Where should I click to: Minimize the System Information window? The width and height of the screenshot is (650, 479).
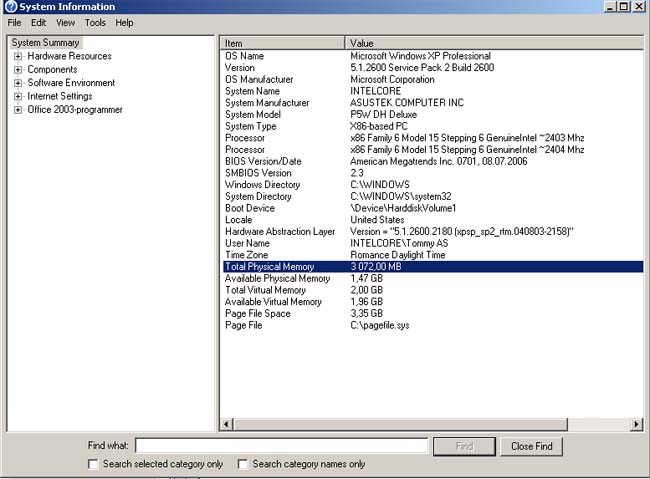610,7
